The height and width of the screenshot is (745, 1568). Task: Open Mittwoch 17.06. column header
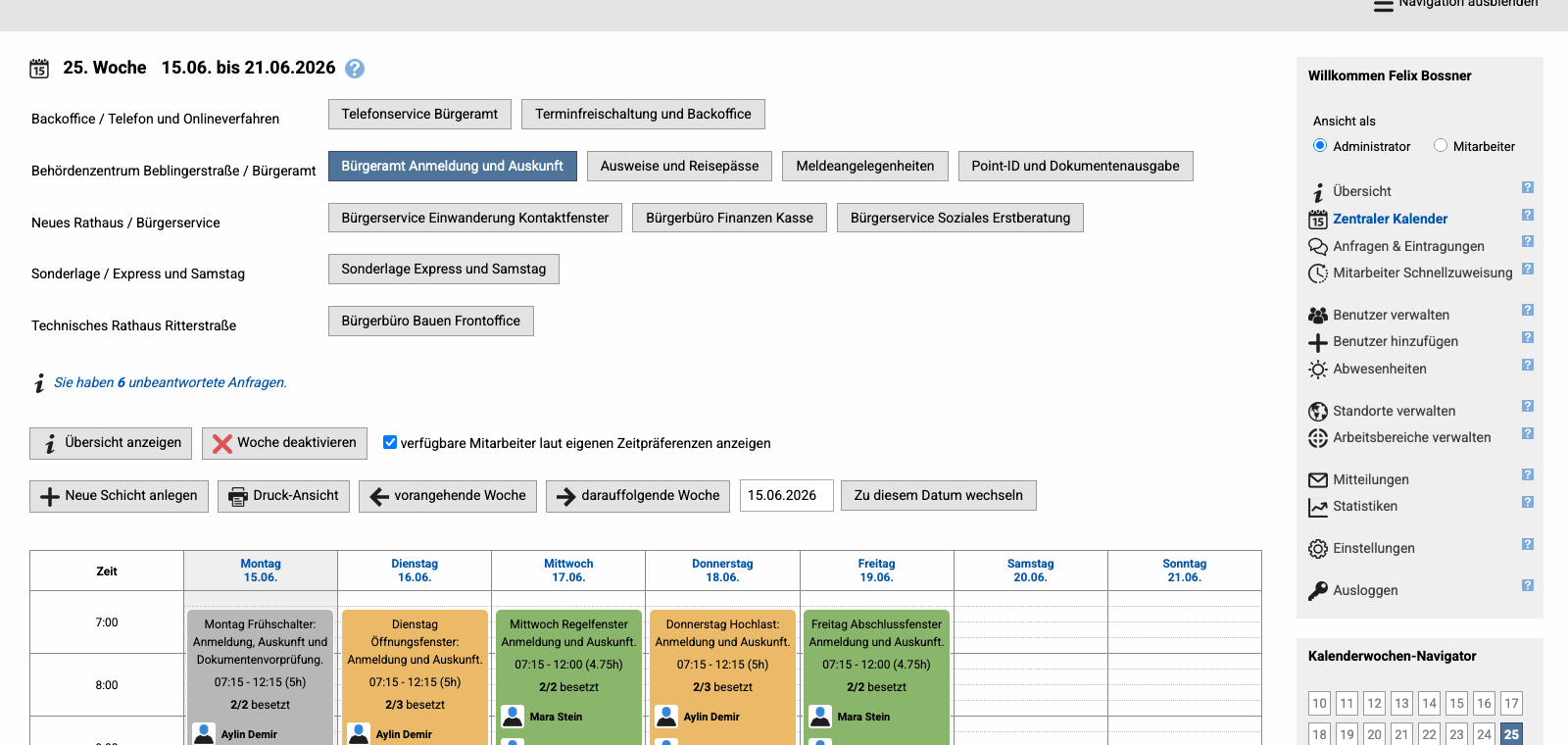(x=568, y=571)
